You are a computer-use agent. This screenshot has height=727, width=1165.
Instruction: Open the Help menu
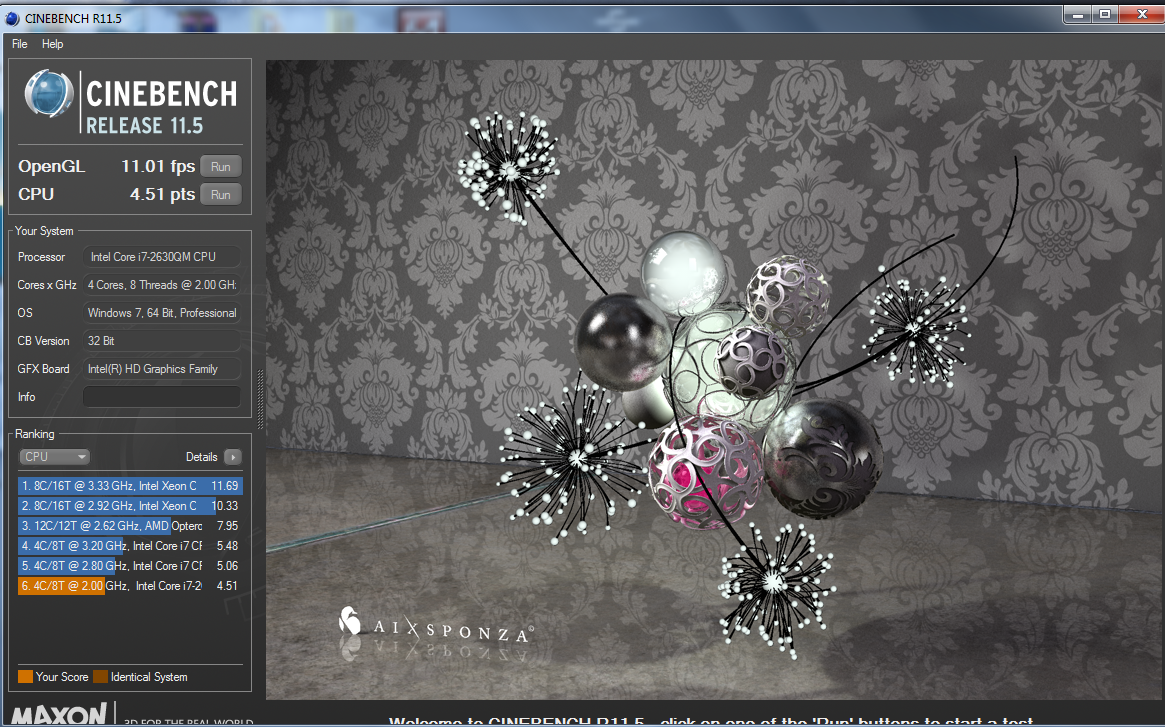point(52,44)
